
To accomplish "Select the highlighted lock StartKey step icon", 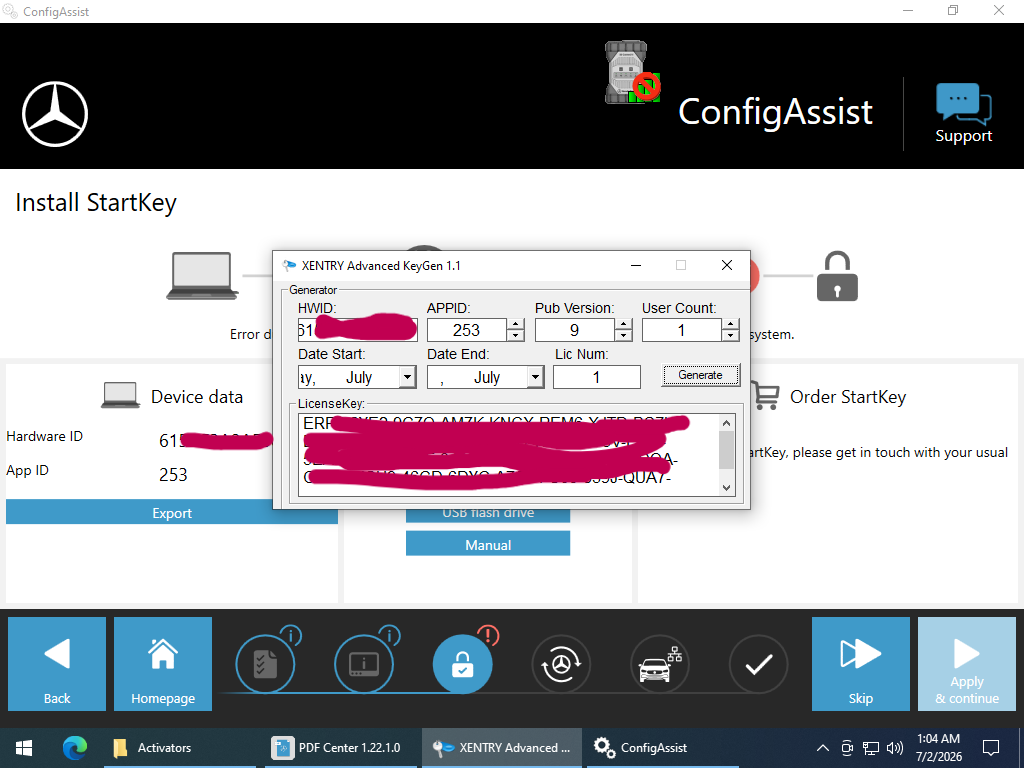I will click(462, 665).
